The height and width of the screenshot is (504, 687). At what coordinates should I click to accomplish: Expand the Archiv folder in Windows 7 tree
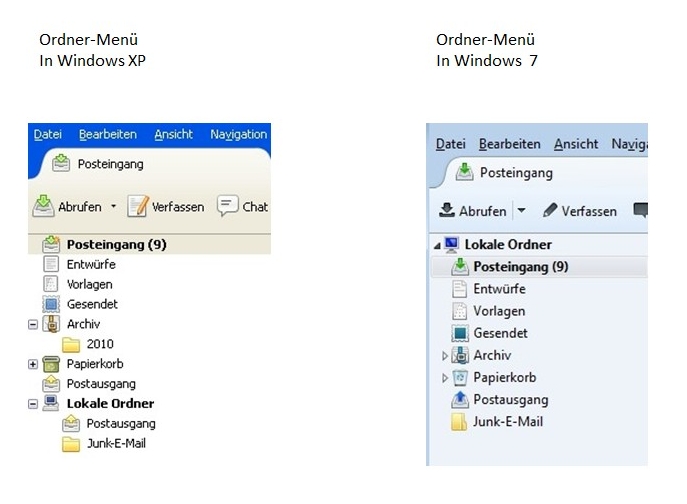(445, 356)
